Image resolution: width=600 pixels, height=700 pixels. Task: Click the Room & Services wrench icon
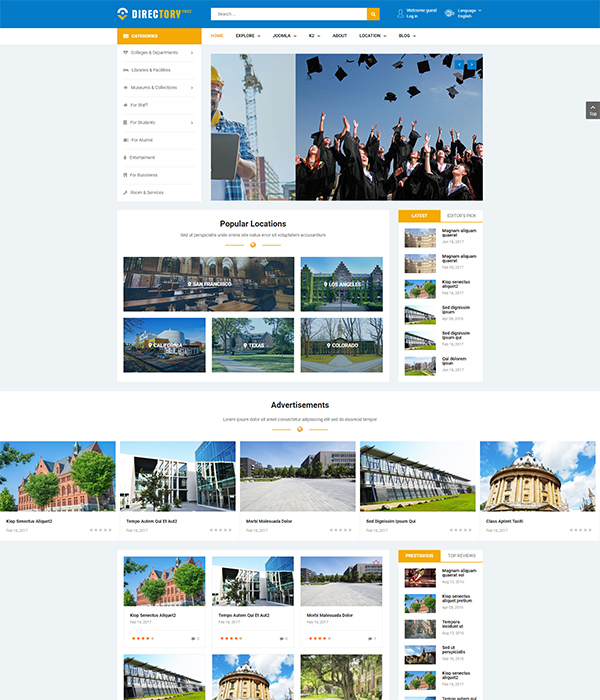125,192
